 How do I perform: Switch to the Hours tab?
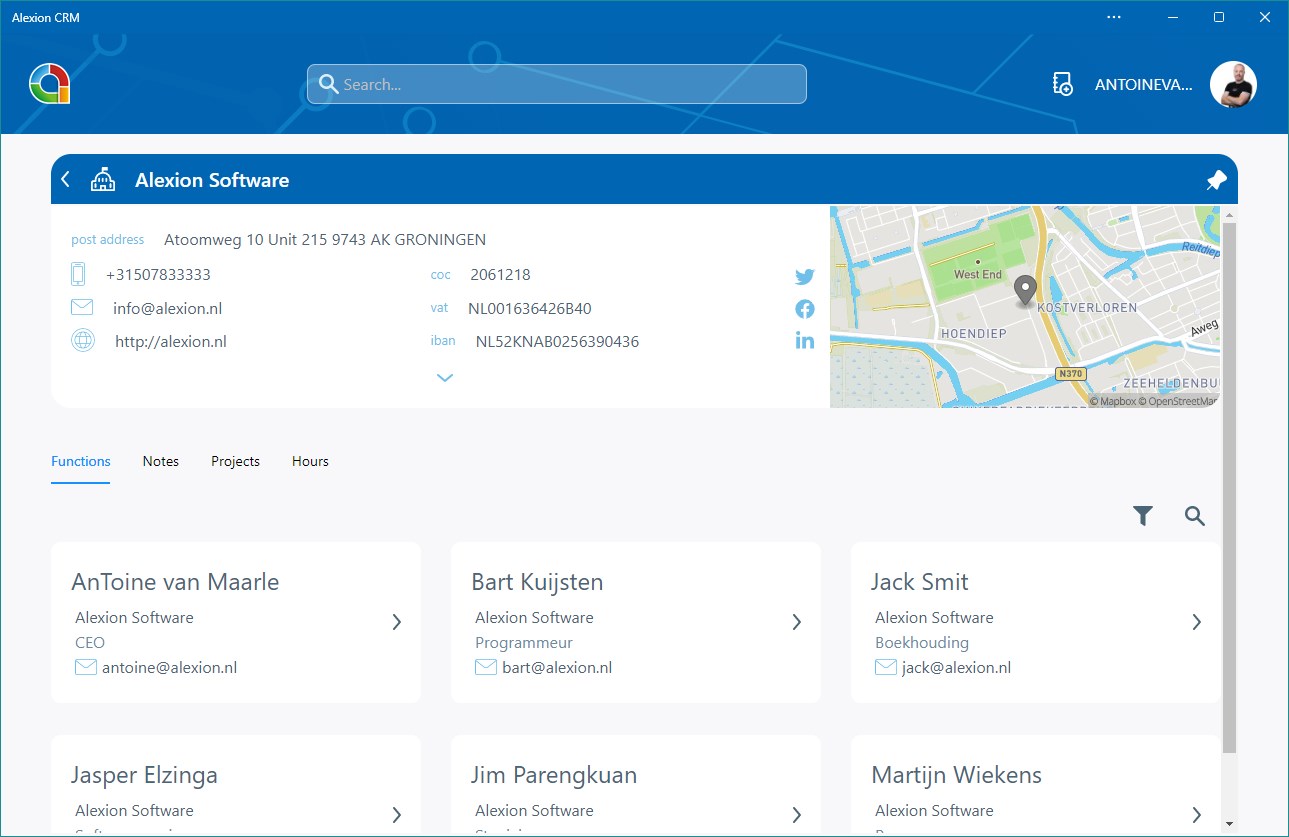pos(310,461)
